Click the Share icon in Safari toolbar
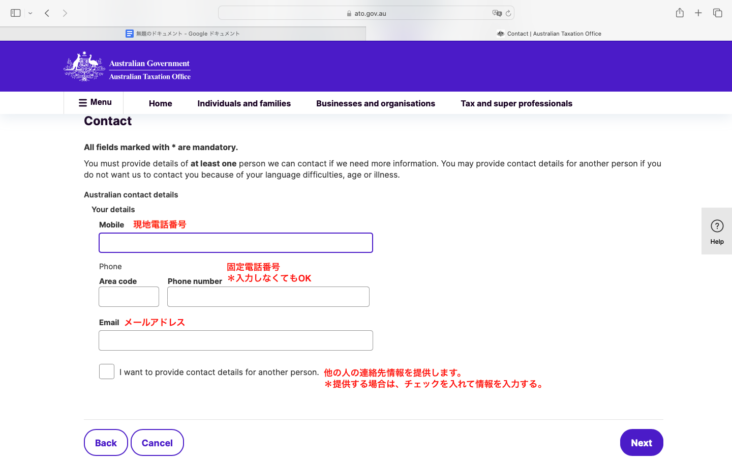Screen dimensions: 732x458 tap(679, 13)
